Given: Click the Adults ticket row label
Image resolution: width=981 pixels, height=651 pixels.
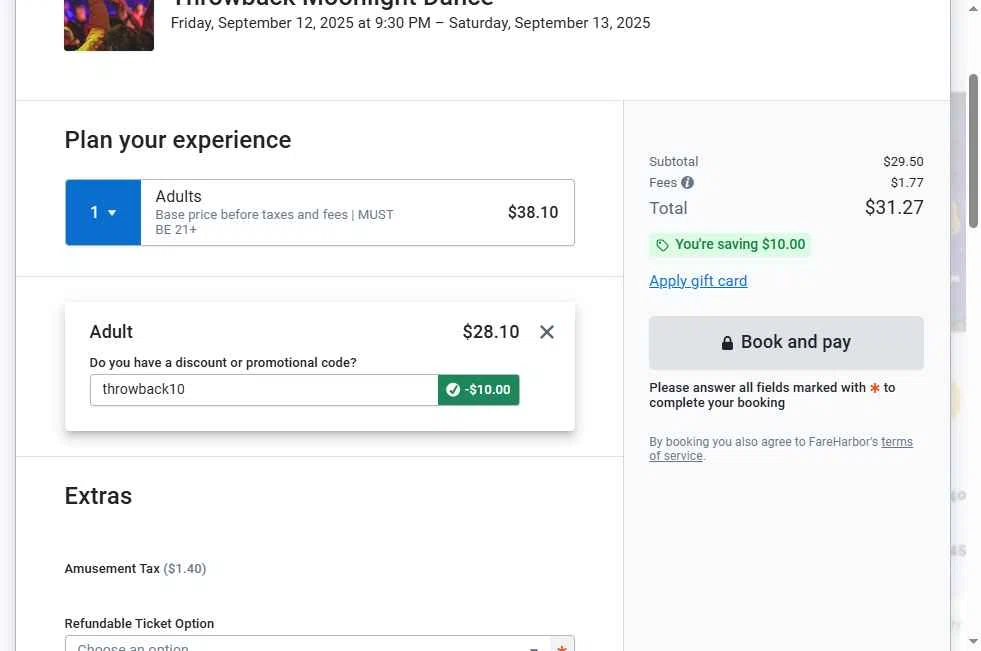Looking at the screenshot, I should click(178, 196).
